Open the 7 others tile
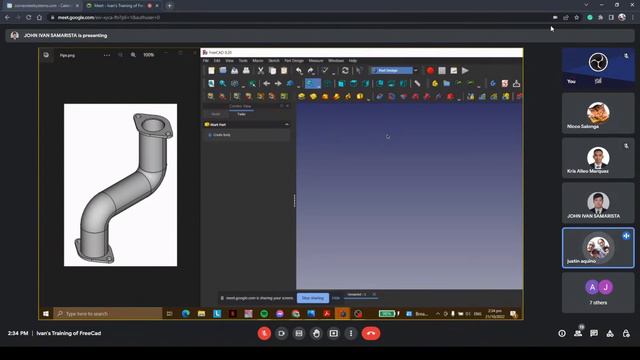 pyautogui.click(x=598, y=293)
